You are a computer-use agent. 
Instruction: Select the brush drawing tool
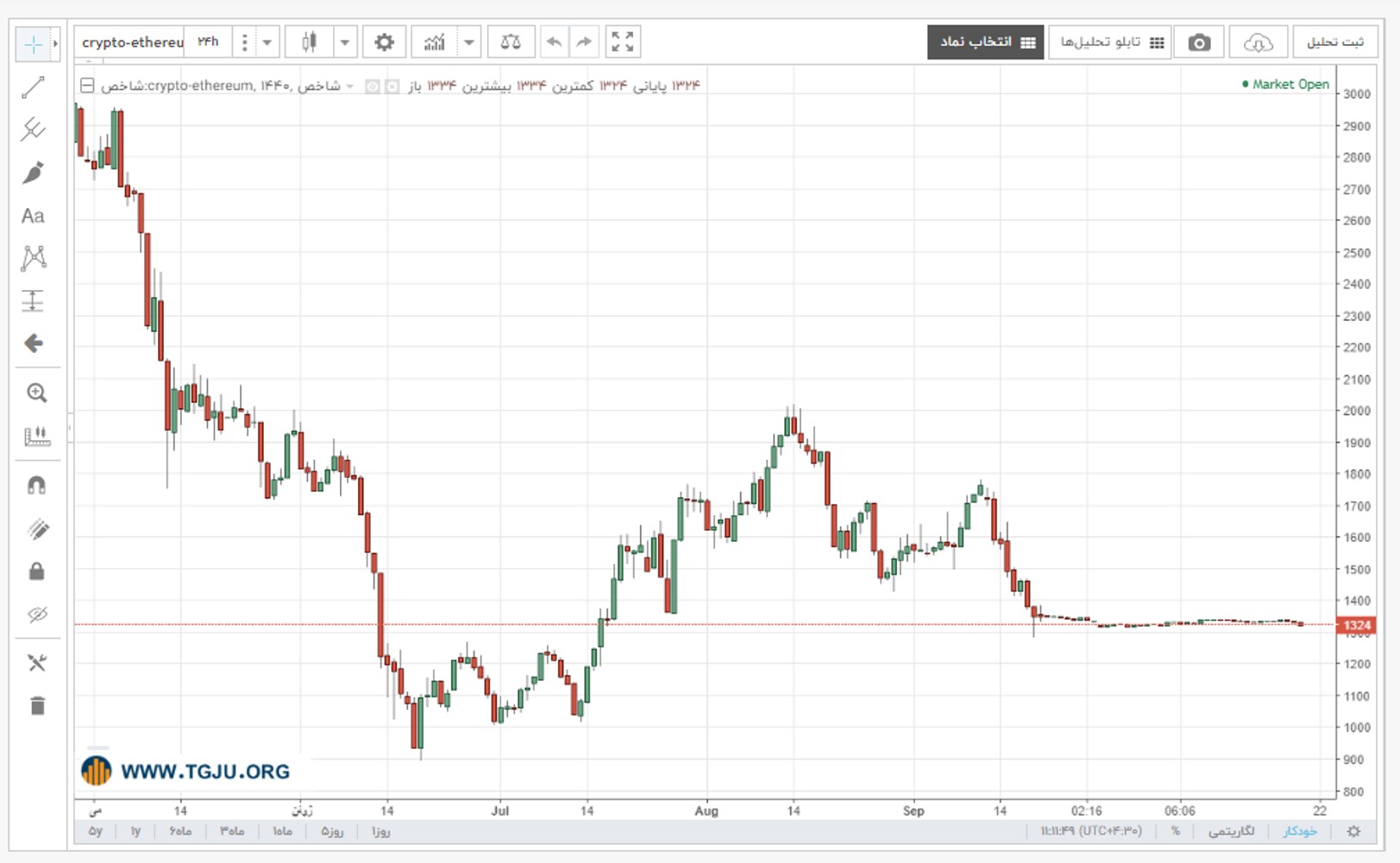point(34,173)
